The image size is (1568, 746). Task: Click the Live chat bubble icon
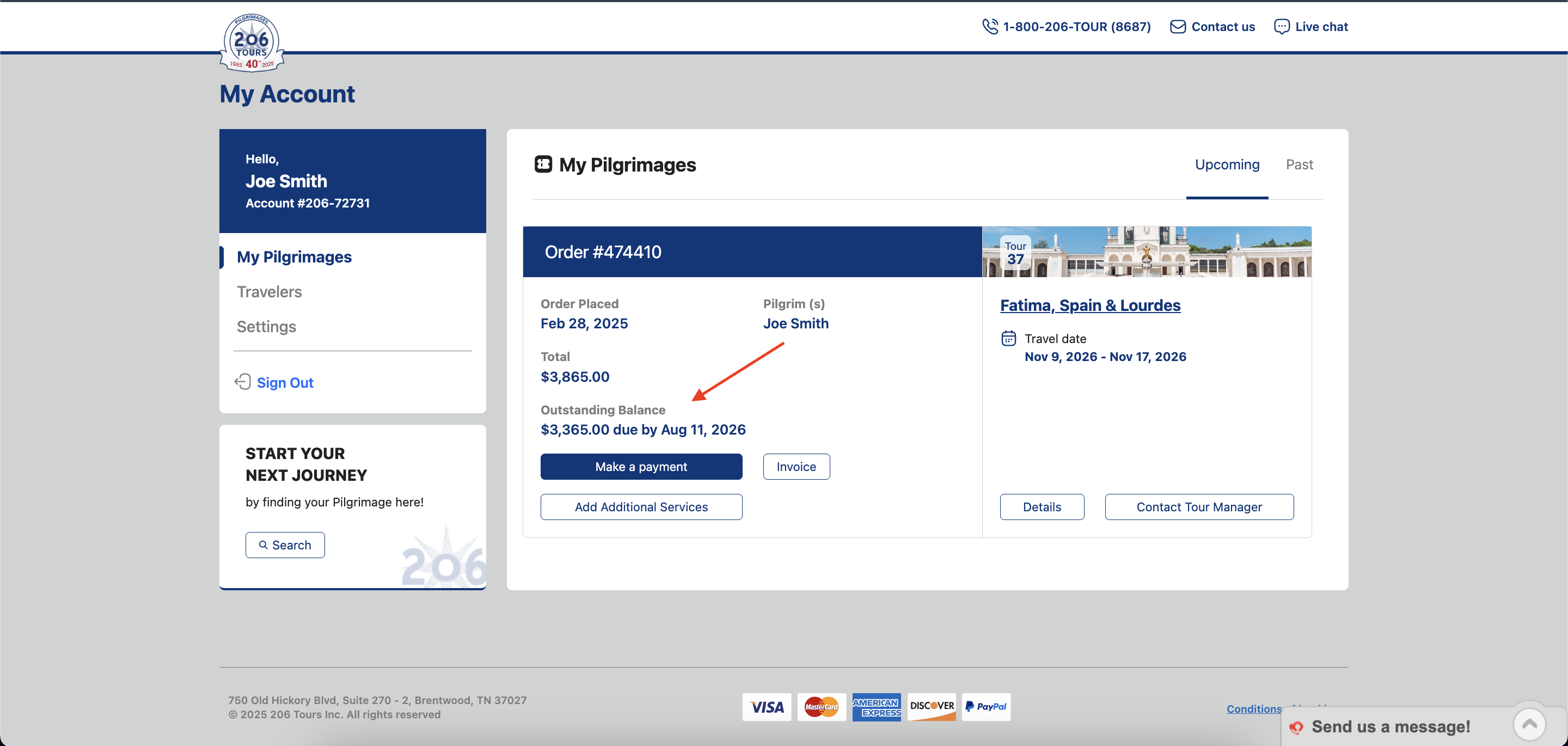click(1281, 27)
